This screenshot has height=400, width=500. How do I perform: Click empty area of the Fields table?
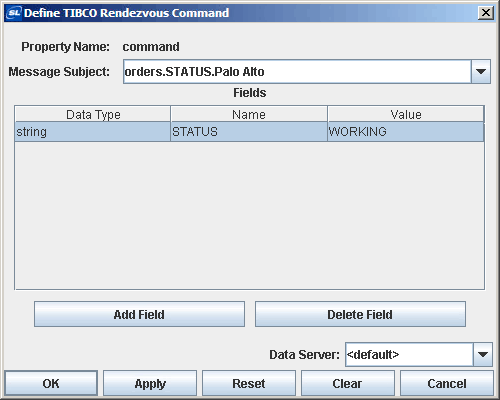249,215
